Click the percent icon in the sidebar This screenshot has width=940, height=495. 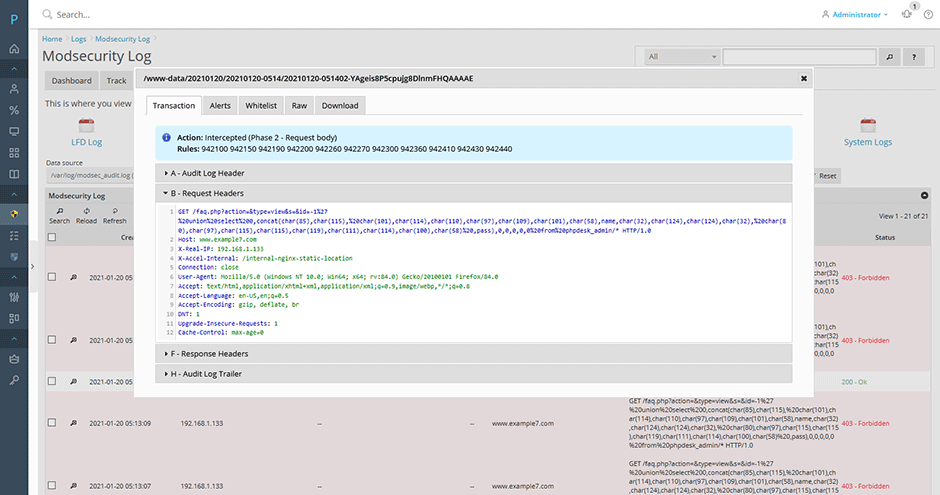tap(14, 110)
